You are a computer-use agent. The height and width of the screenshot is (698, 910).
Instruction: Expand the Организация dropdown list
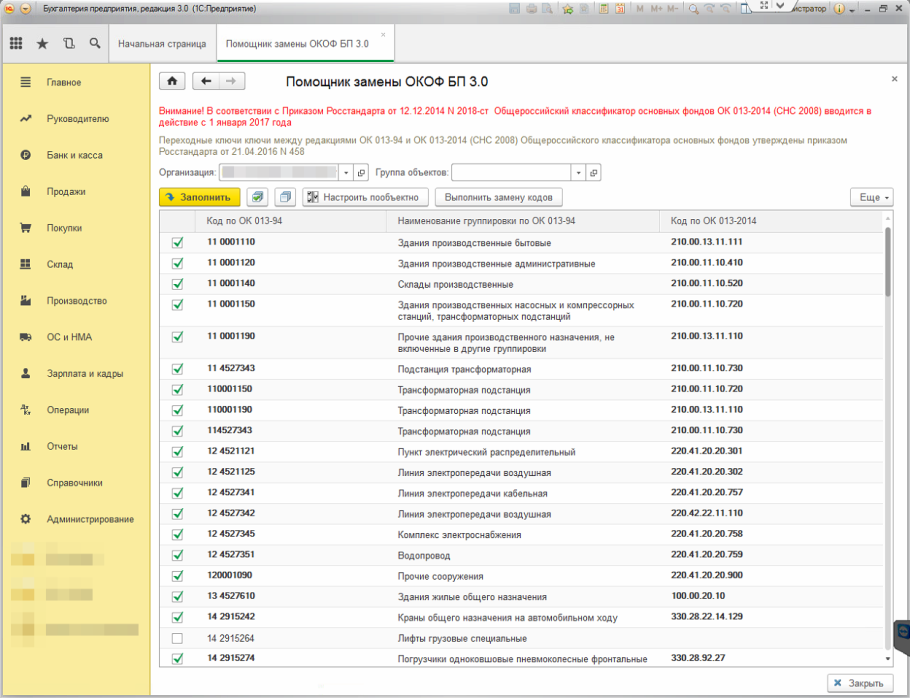coord(346,172)
